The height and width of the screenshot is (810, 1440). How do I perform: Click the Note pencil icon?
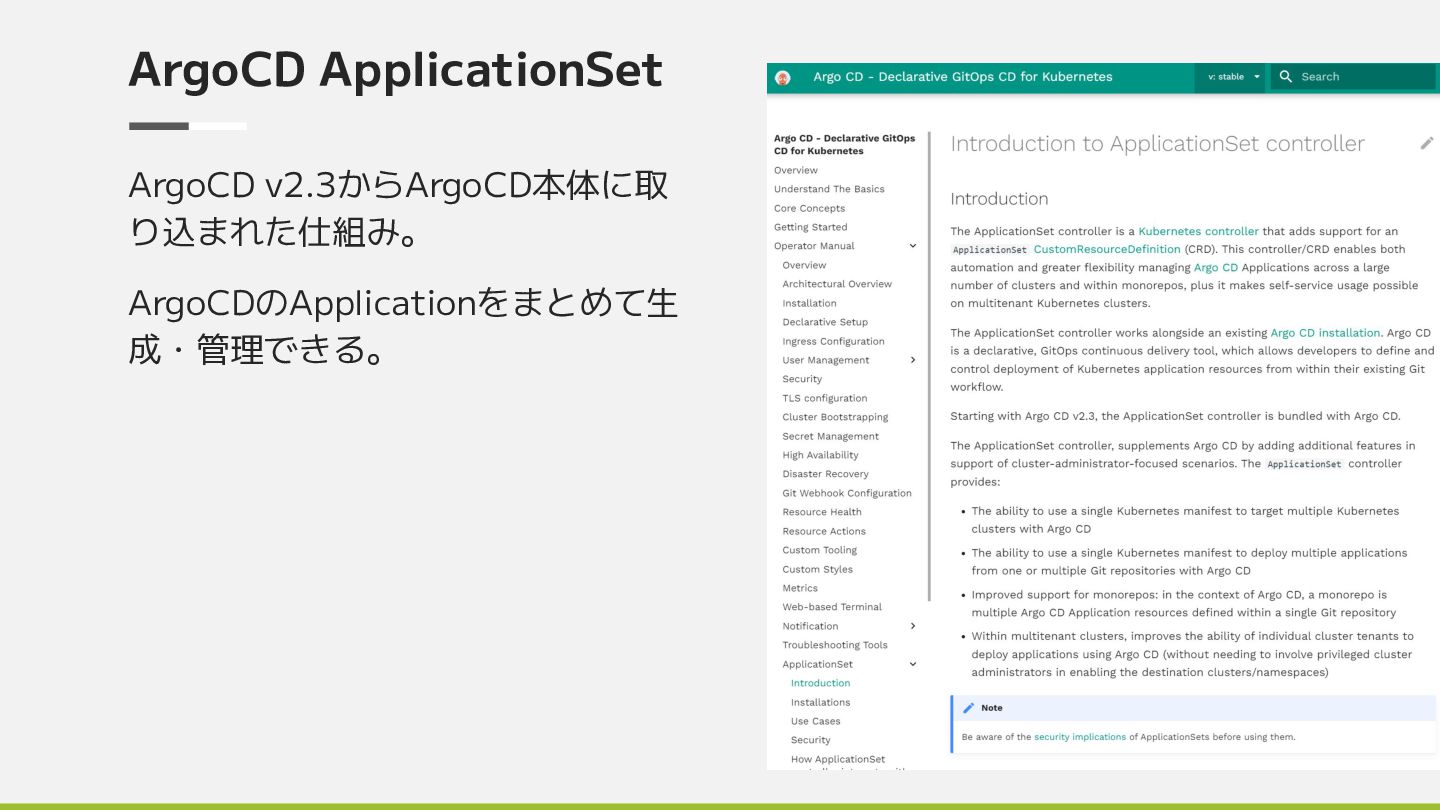(968, 708)
